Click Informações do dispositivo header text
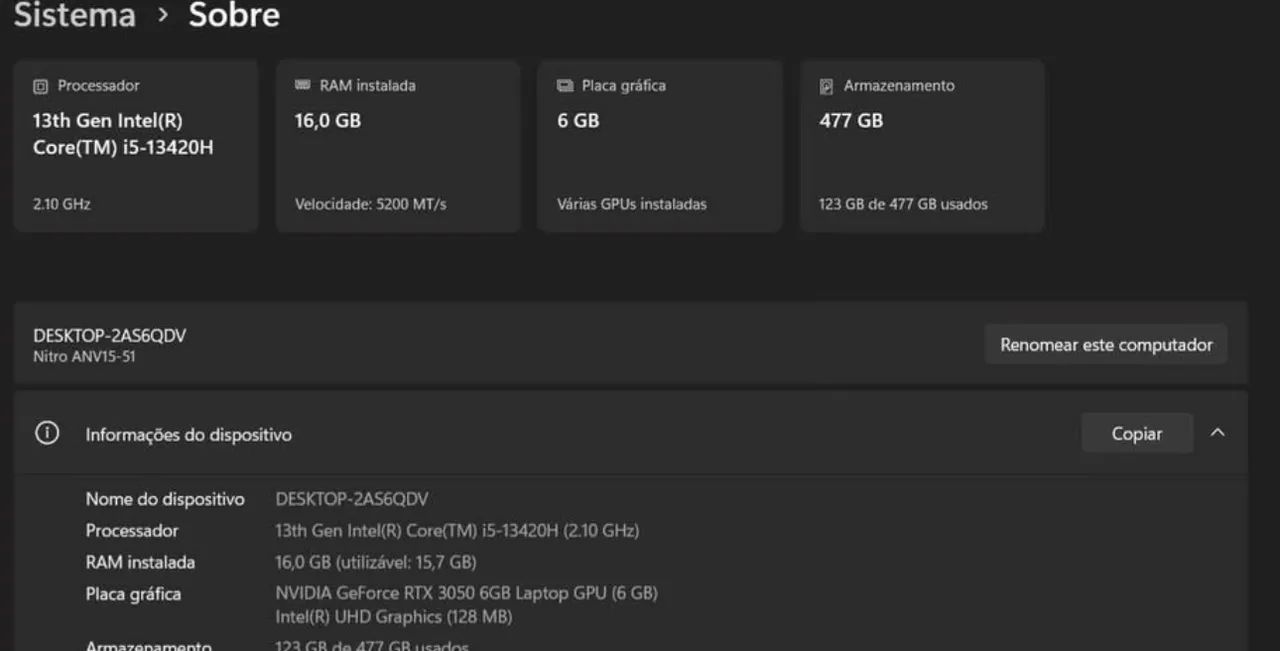The image size is (1280, 651). tap(189, 435)
